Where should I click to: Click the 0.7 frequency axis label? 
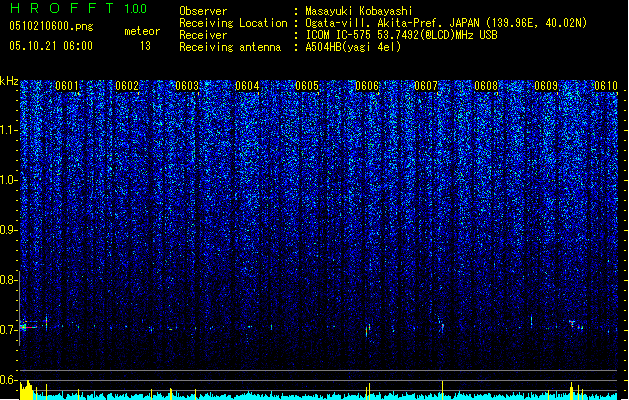pyautogui.click(x=8, y=330)
